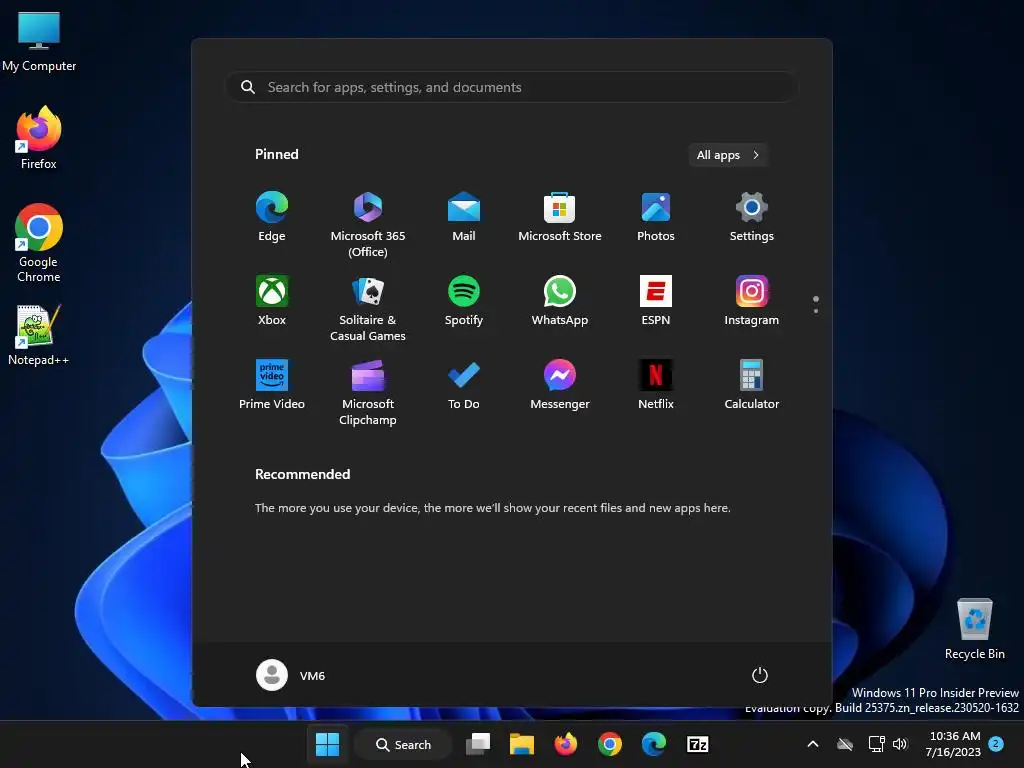Click the "Pinned" section heading

tap(277, 154)
